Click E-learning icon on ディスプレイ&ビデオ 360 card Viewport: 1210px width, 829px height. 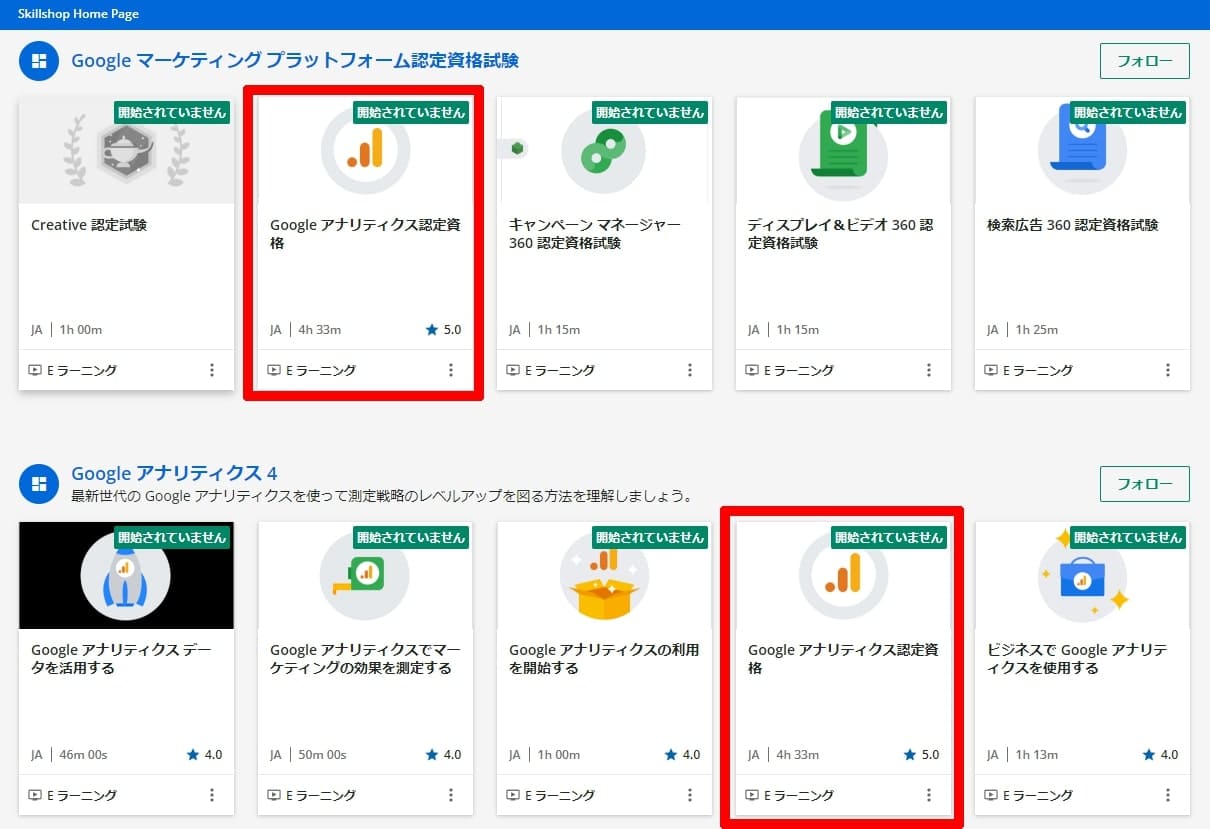(x=753, y=370)
